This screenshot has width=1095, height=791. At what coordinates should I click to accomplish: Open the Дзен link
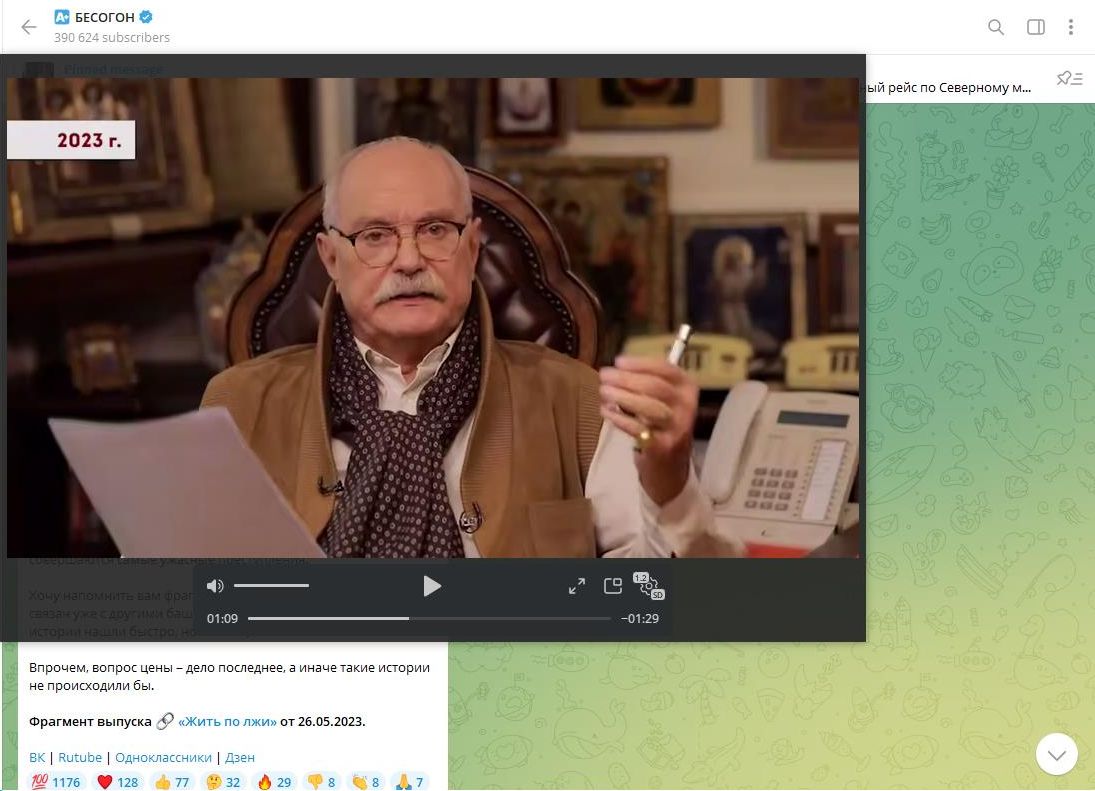[240, 757]
